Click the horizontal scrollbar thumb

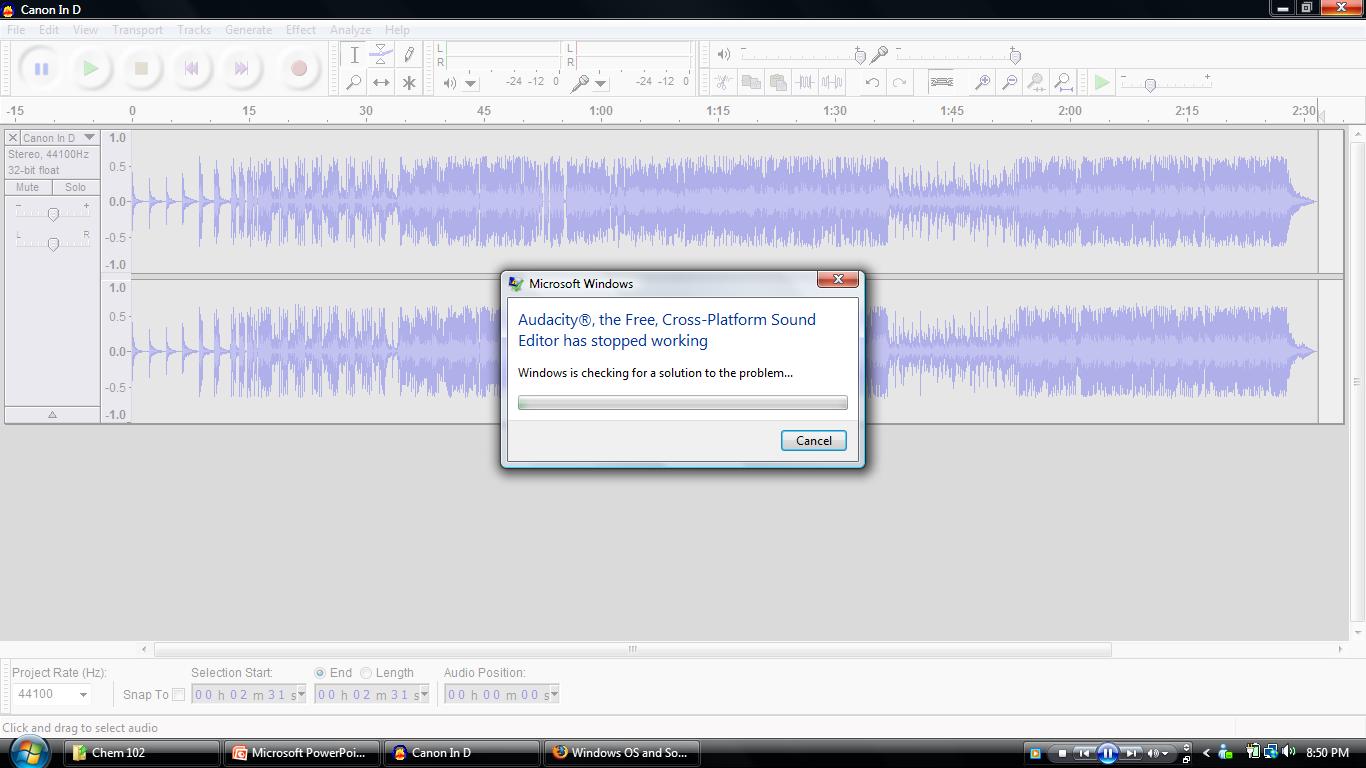[x=632, y=649]
